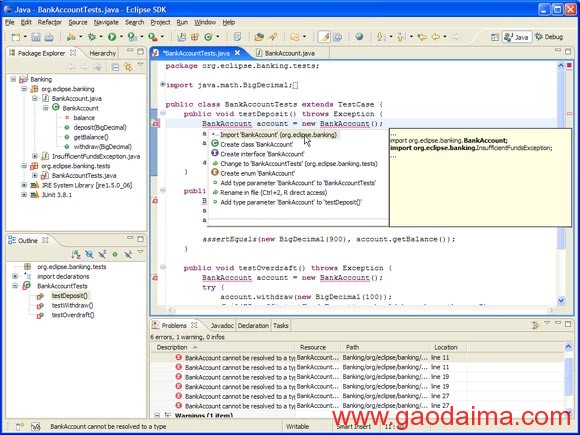Click the Back navigation arrow icon
Viewport: 580px width, 435px height.
[436, 37]
